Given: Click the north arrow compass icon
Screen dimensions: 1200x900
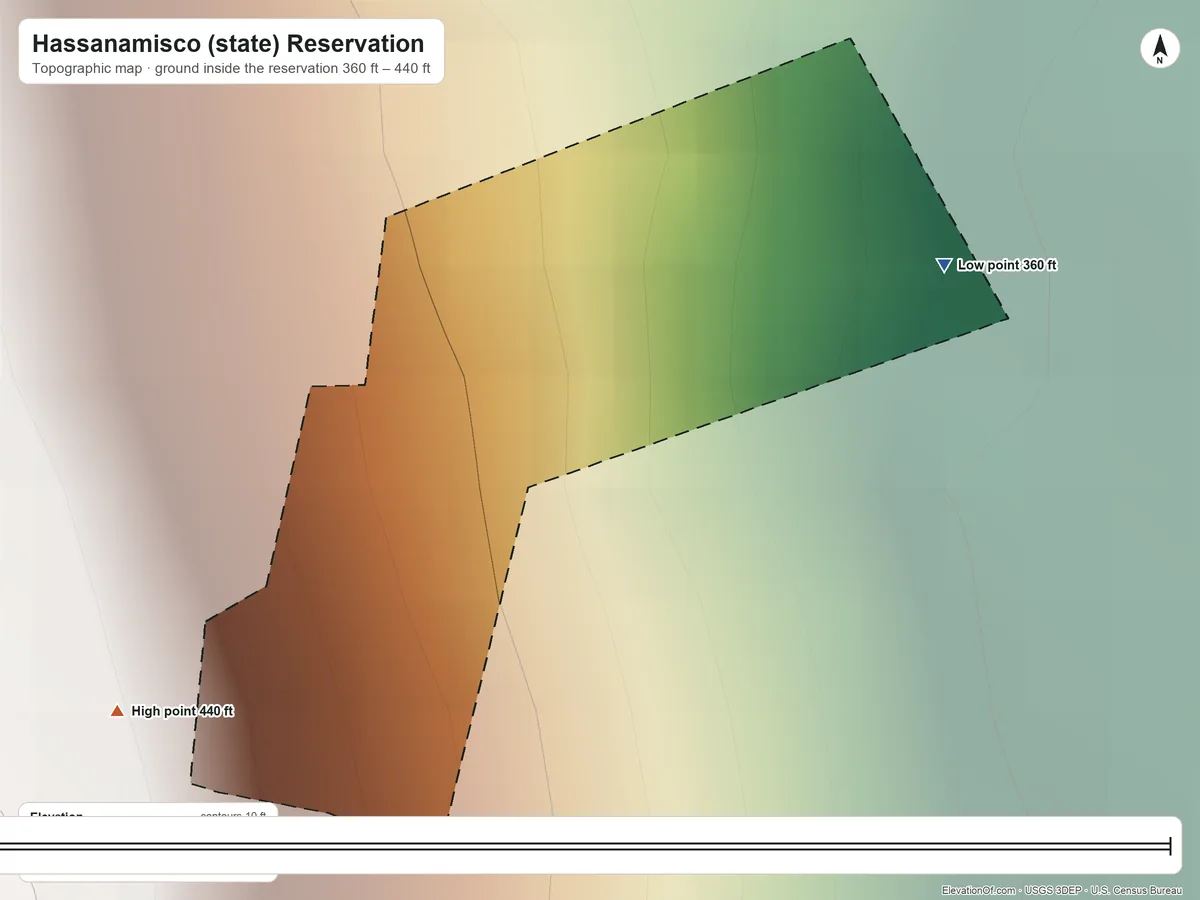Looking at the screenshot, I should click(1160, 49).
